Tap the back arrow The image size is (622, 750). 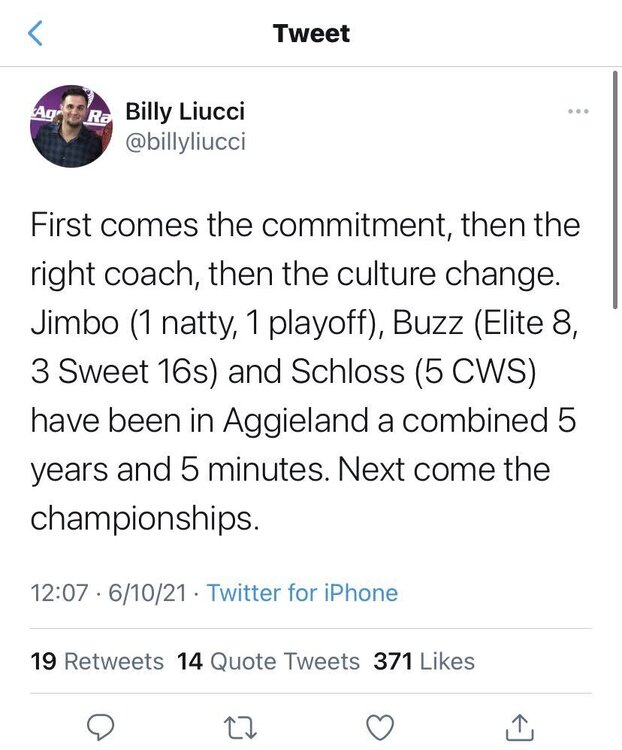click(x=35, y=34)
